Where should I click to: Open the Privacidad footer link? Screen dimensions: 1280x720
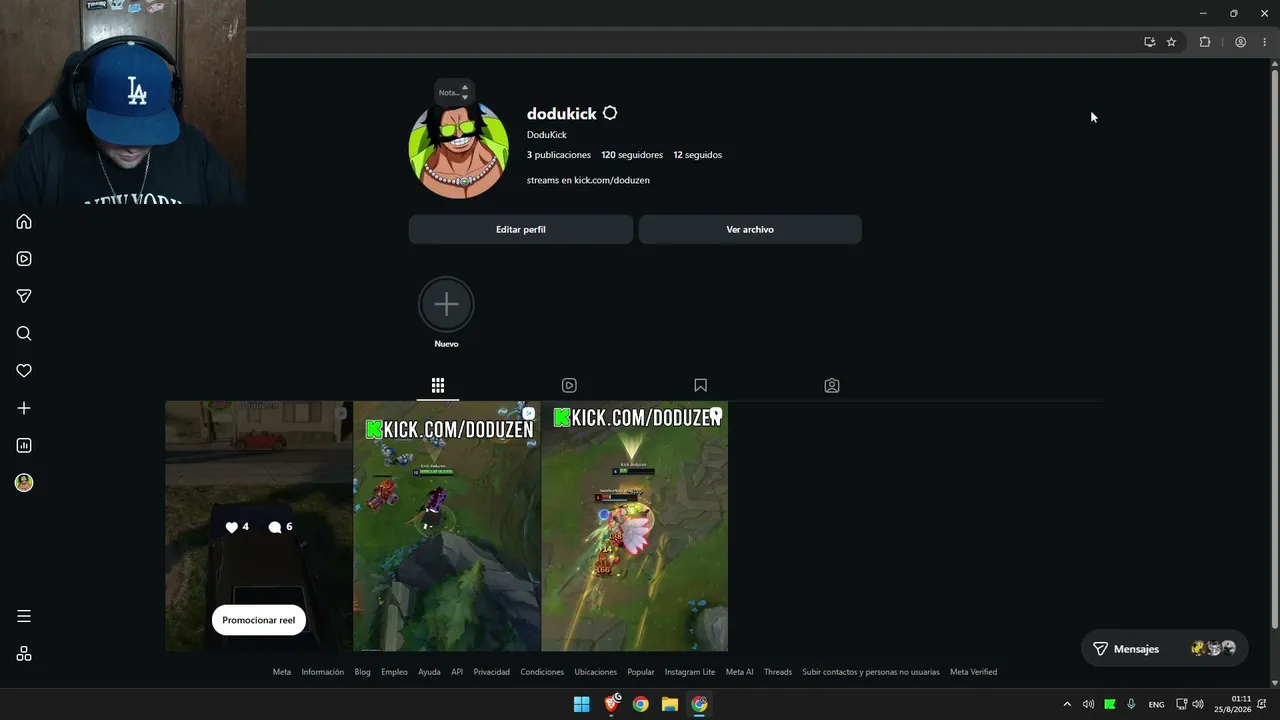coord(492,672)
